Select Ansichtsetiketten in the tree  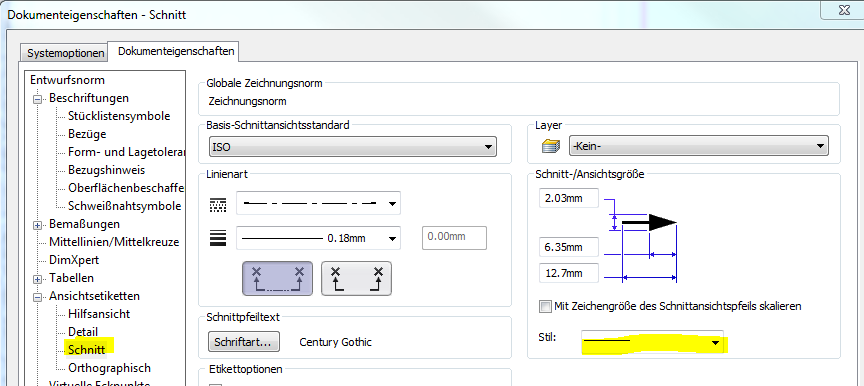point(94,296)
